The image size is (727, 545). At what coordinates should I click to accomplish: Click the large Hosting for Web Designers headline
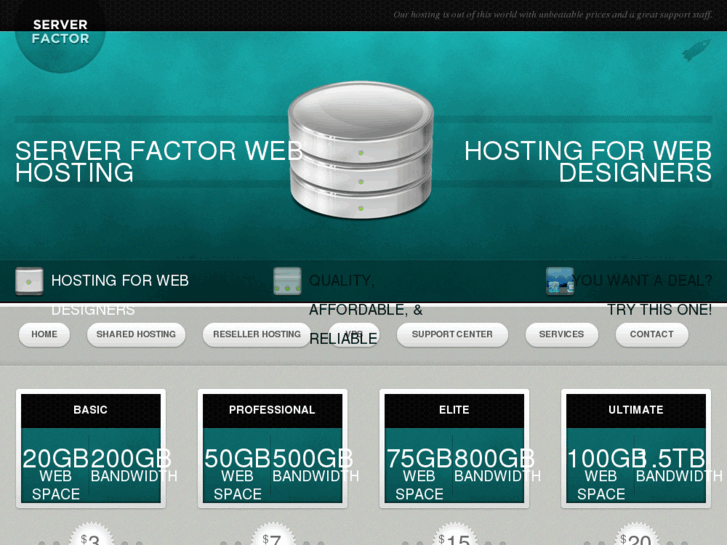point(588,161)
